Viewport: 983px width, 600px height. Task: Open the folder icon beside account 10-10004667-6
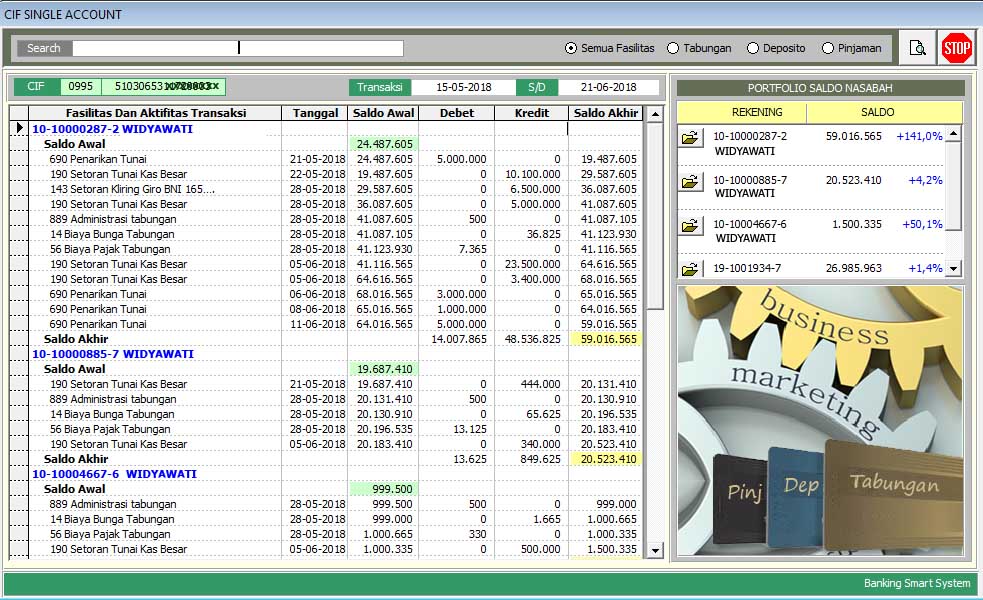pos(691,223)
